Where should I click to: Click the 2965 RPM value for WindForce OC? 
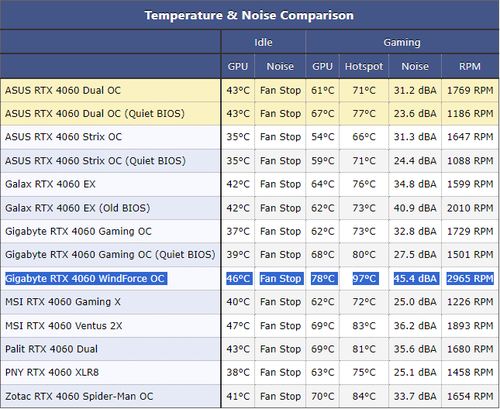470,278
